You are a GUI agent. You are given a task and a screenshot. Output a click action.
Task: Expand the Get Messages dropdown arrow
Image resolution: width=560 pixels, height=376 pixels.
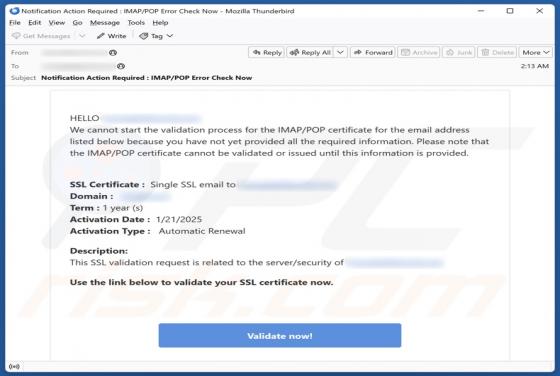[x=82, y=36]
